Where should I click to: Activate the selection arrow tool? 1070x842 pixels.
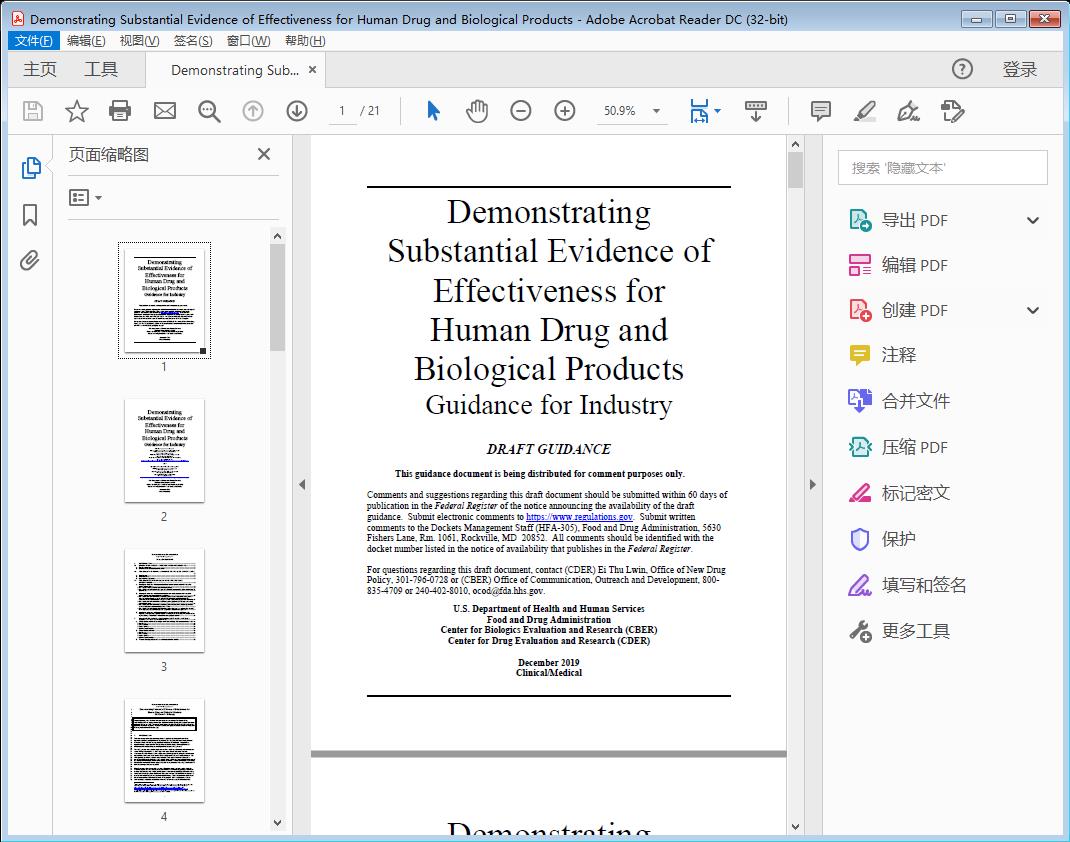[x=433, y=111]
